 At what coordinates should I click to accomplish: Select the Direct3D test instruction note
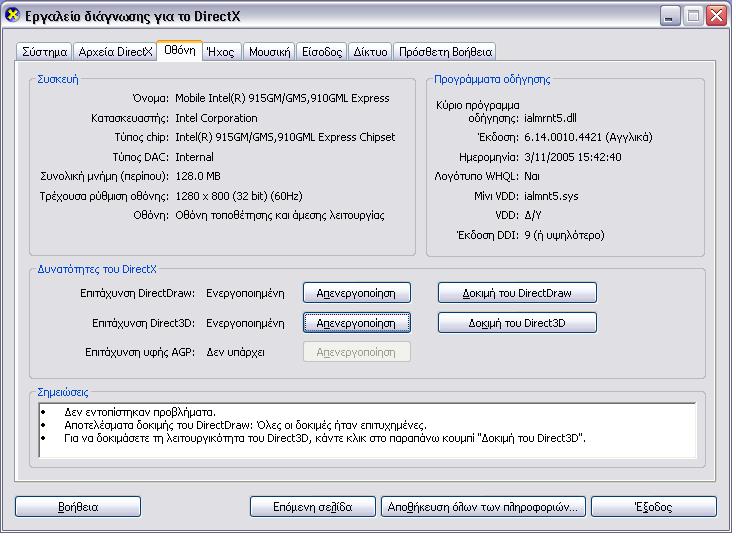coord(325,438)
